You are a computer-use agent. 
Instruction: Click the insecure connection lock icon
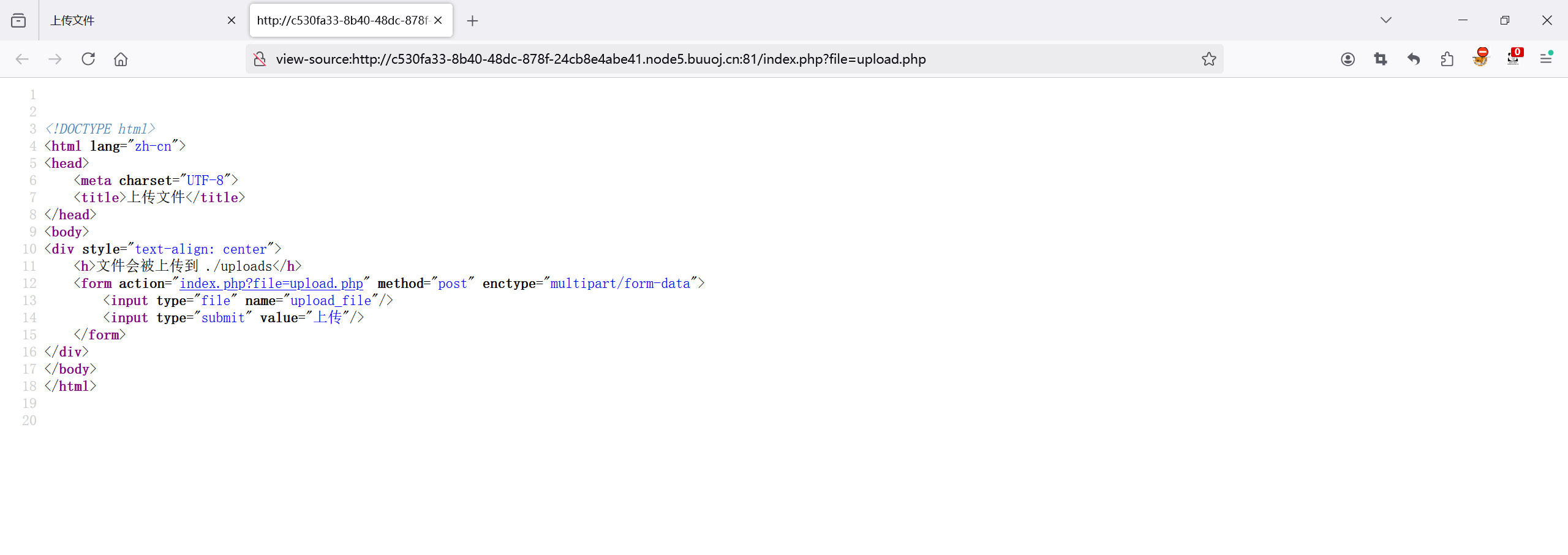pos(259,59)
